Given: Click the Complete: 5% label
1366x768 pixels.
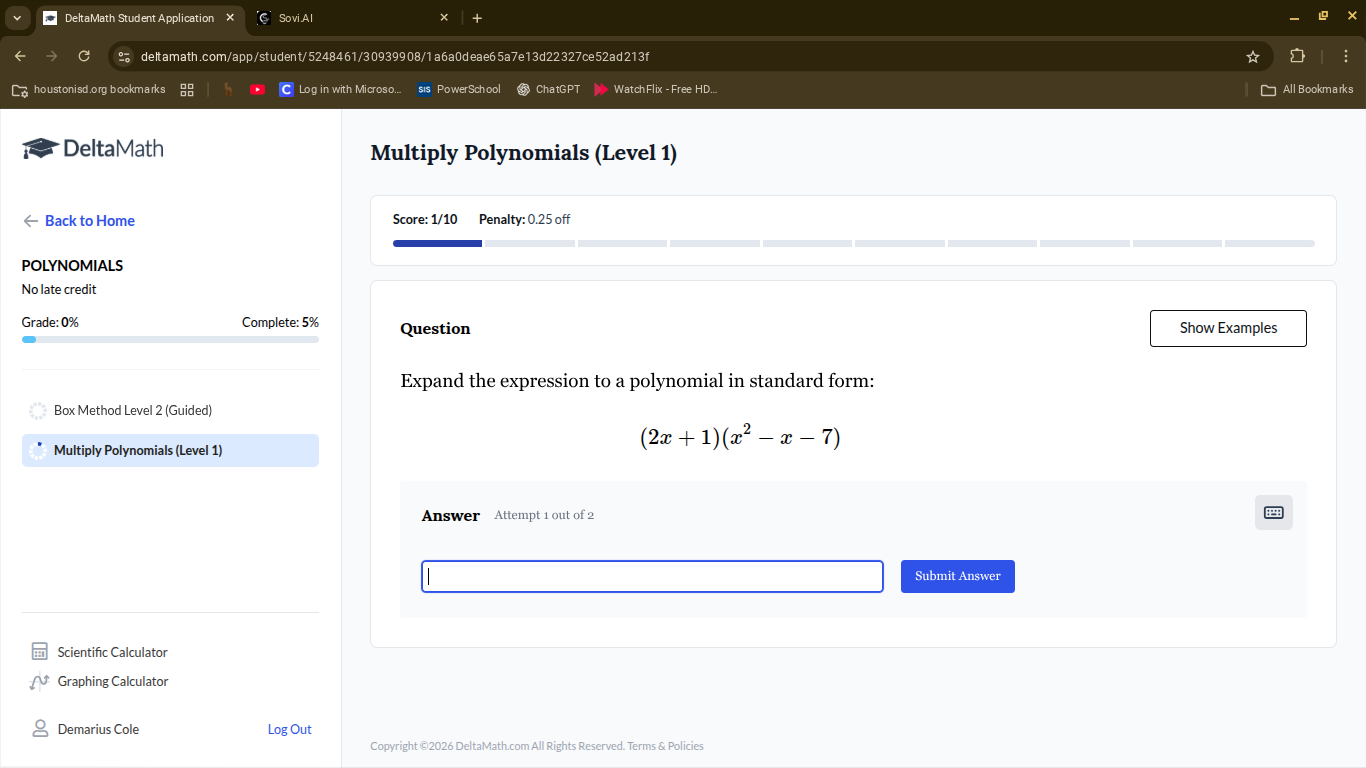Looking at the screenshot, I should coord(280,323).
